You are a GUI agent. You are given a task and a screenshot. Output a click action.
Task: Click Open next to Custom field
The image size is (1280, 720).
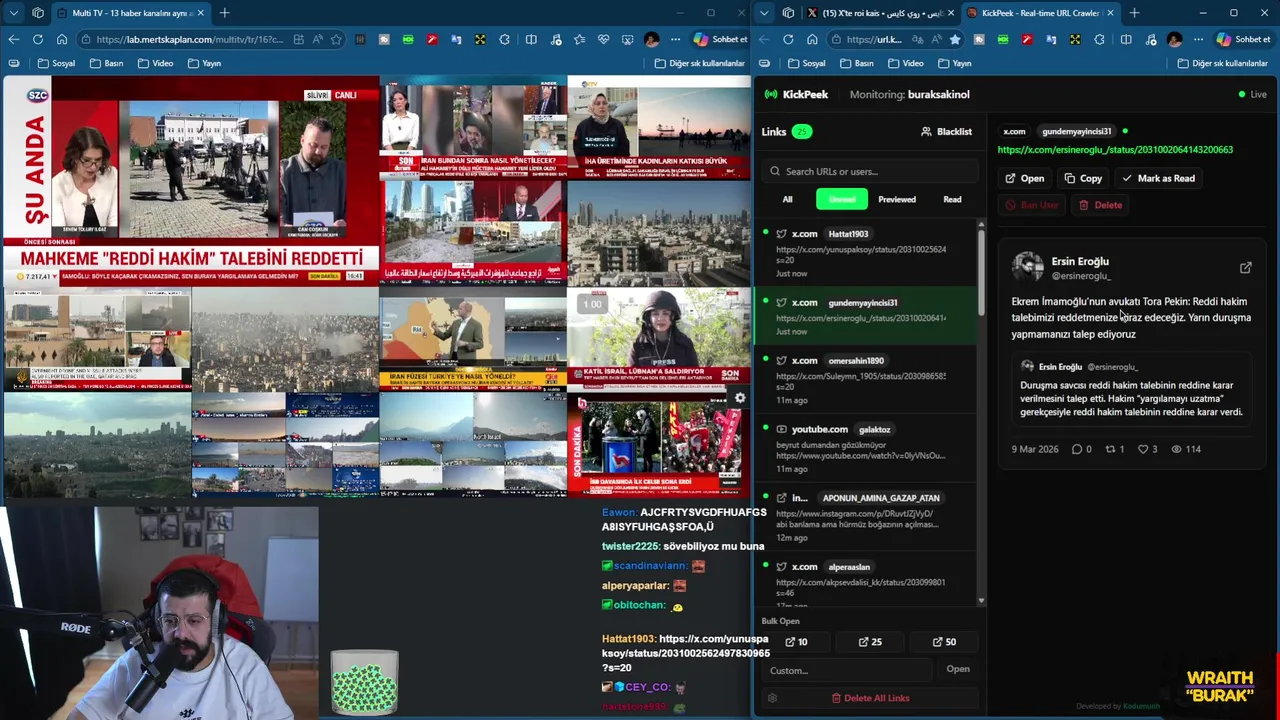pos(958,669)
